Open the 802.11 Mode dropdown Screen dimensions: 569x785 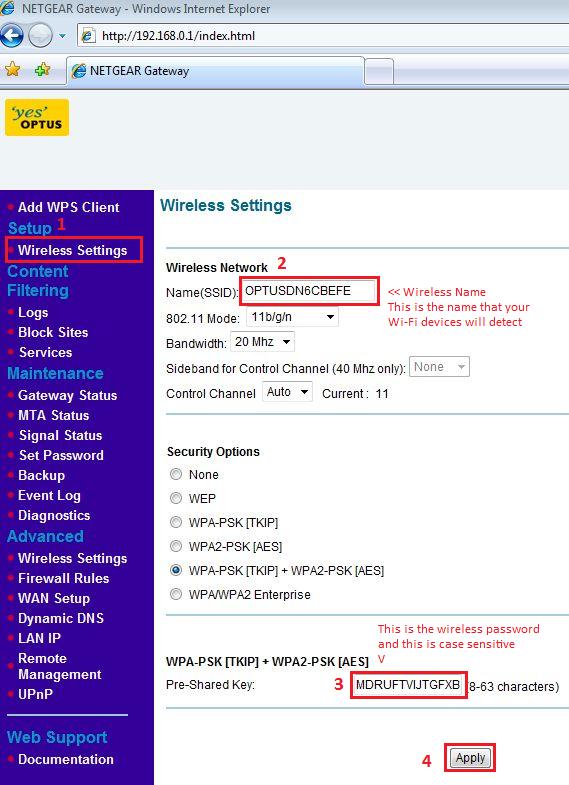click(x=292, y=317)
